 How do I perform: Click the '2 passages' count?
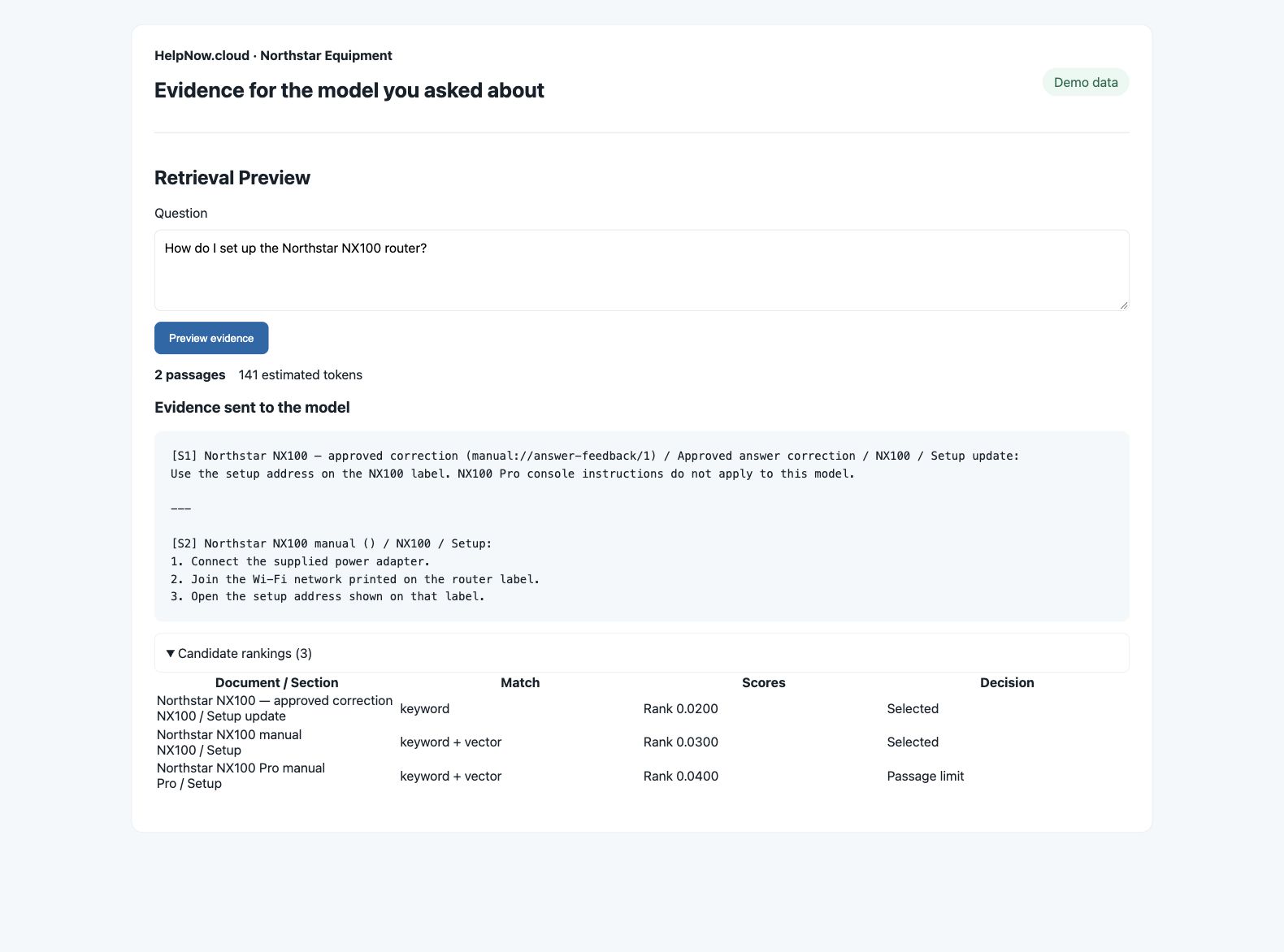[189, 374]
